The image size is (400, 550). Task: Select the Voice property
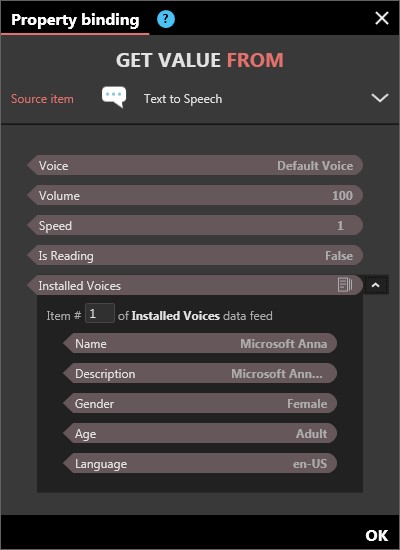pyautogui.click(x=195, y=165)
